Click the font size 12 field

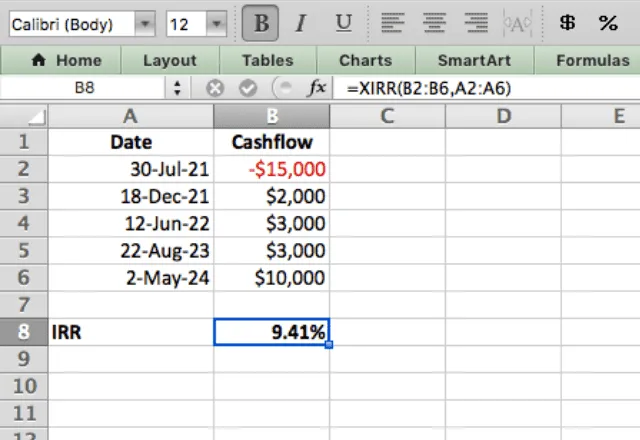coord(187,24)
